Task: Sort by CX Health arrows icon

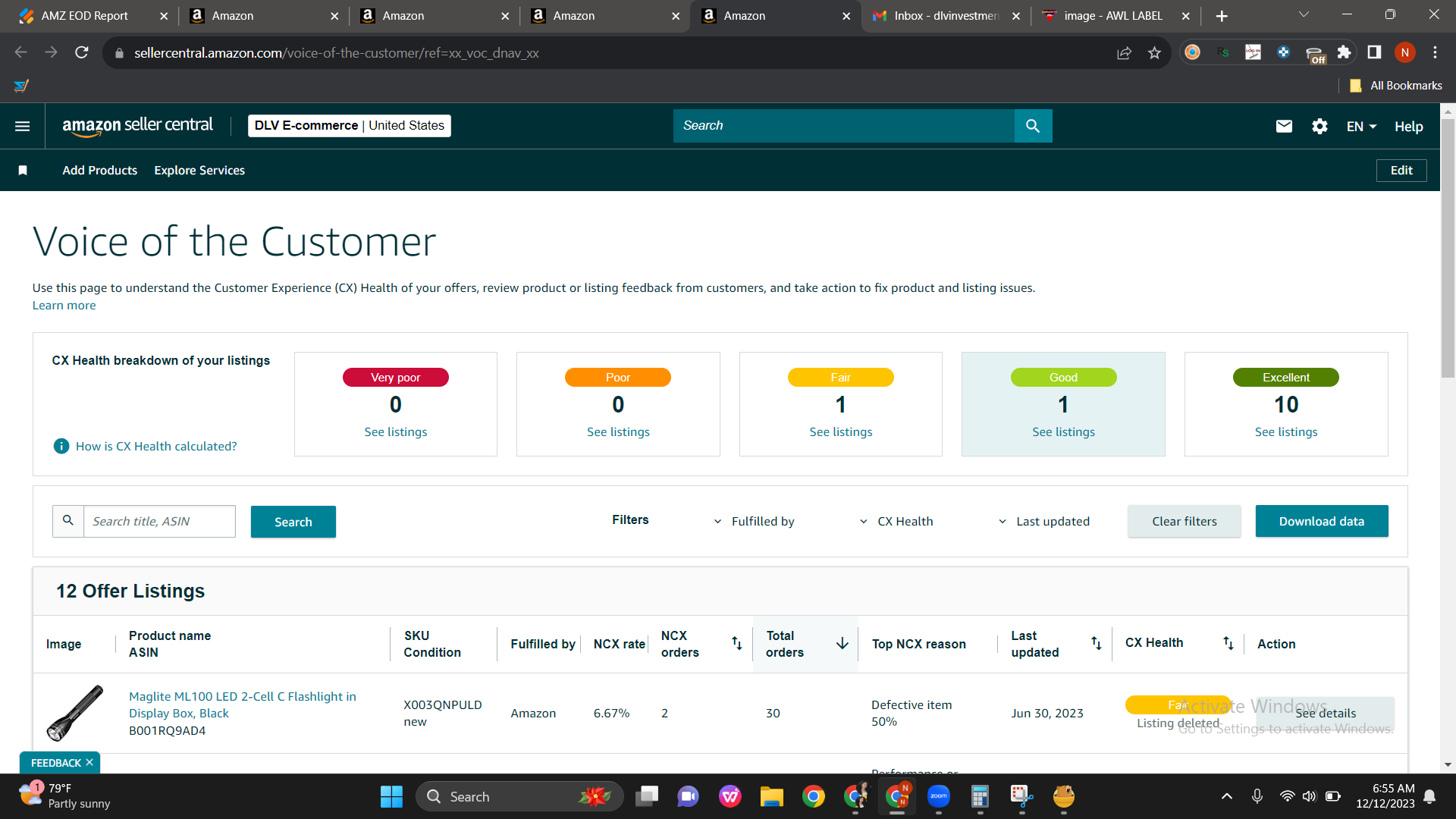Action: coord(1228,644)
